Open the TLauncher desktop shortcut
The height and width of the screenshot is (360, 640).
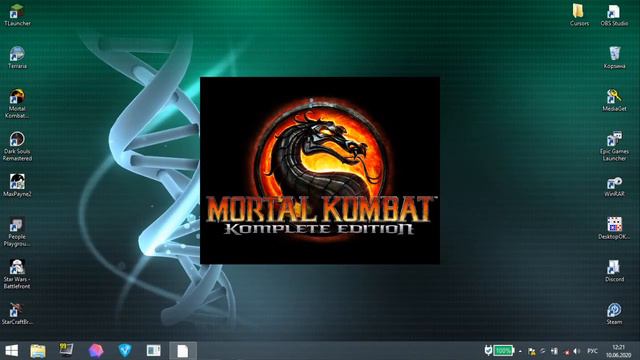pyautogui.click(x=17, y=15)
